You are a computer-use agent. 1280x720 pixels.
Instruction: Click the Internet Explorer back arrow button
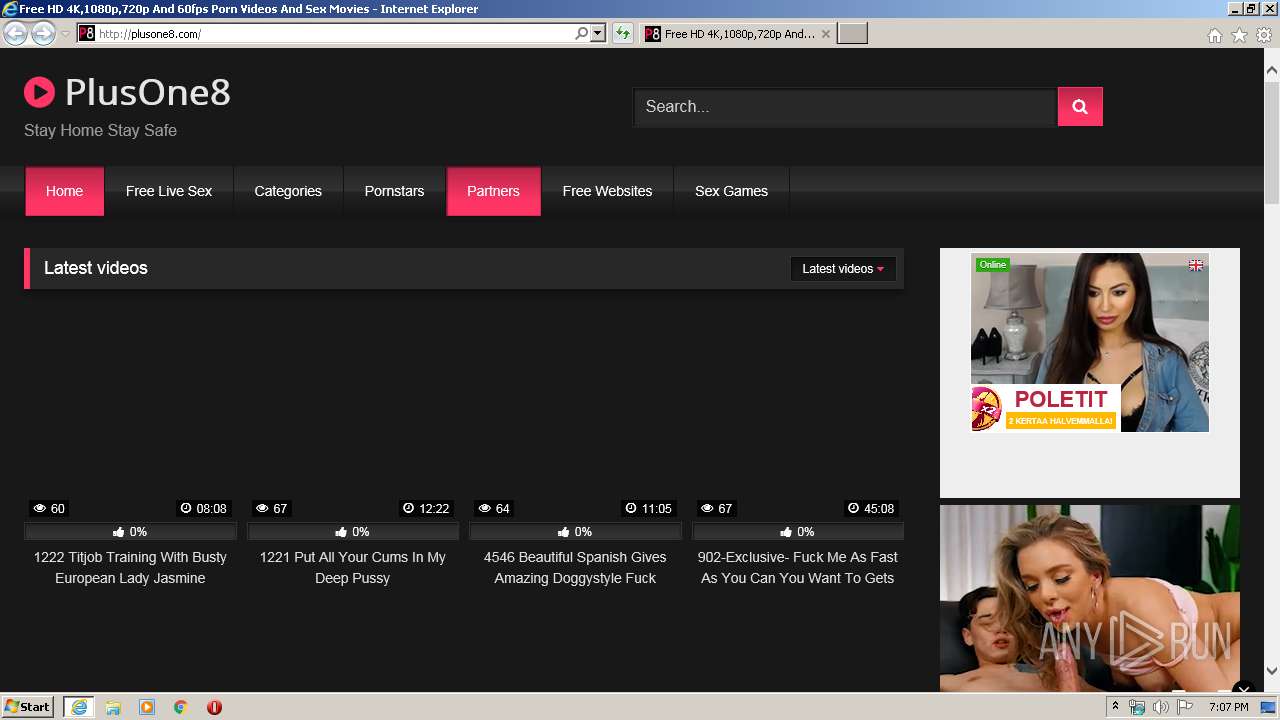point(15,33)
